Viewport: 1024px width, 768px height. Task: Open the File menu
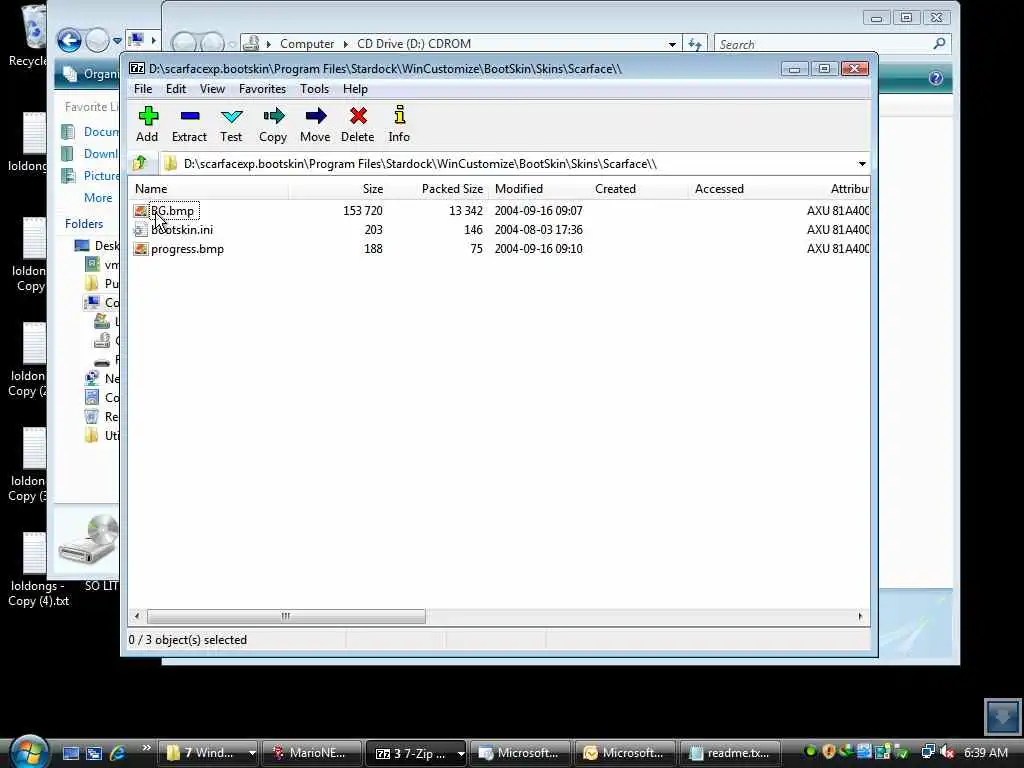click(143, 89)
